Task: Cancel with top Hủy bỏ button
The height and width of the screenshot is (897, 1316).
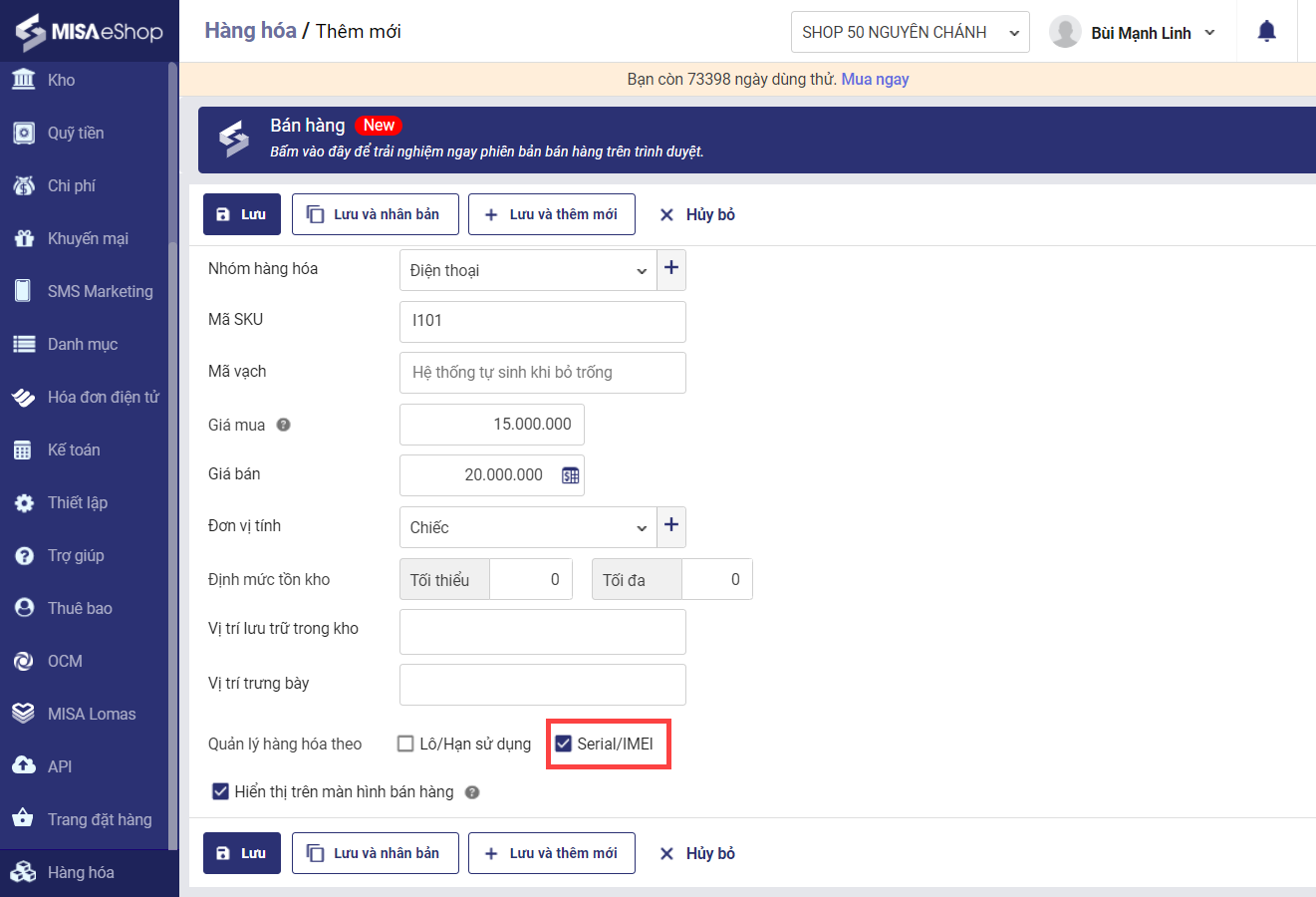Action: 697,214
